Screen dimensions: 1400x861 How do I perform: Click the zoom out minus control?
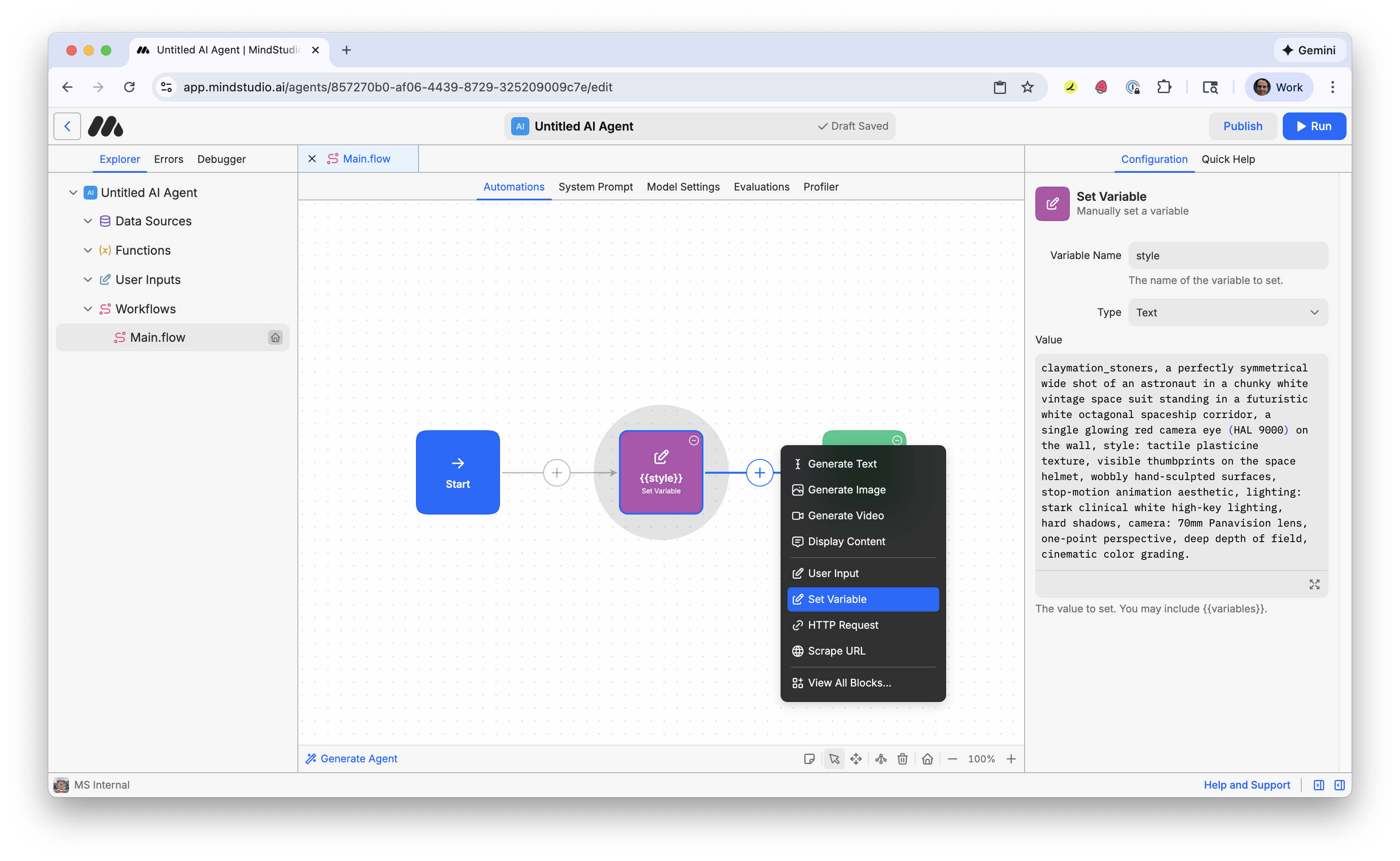coord(952,758)
